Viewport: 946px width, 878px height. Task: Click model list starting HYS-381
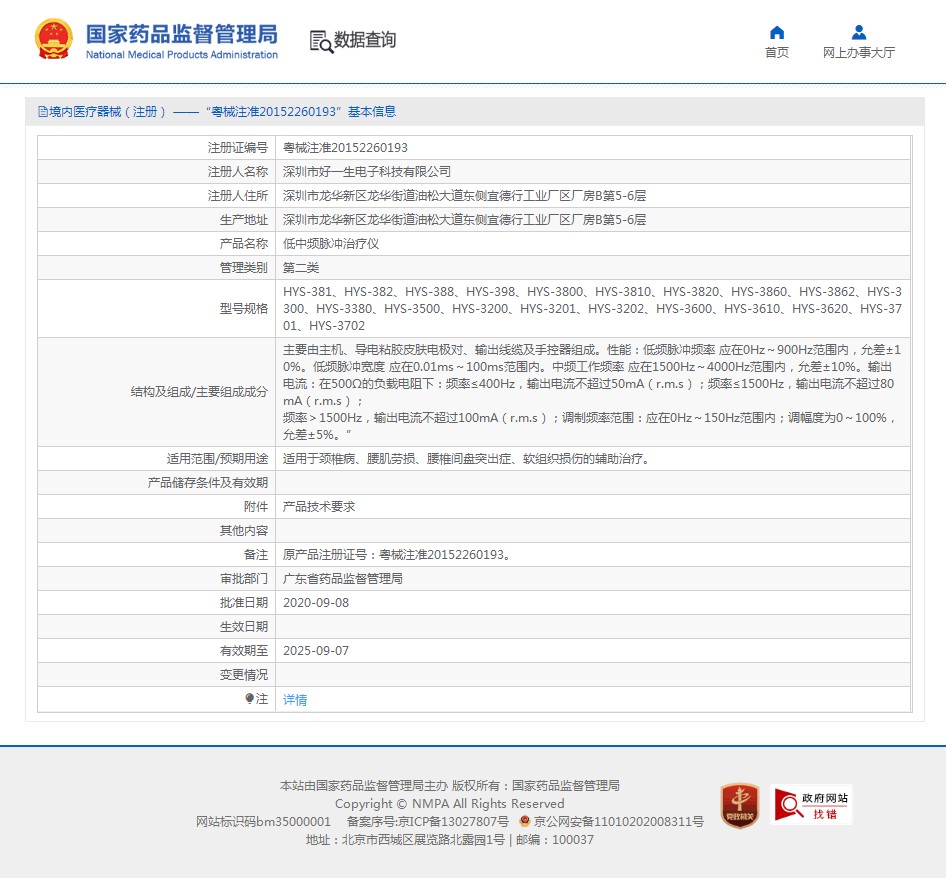click(592, 309)
